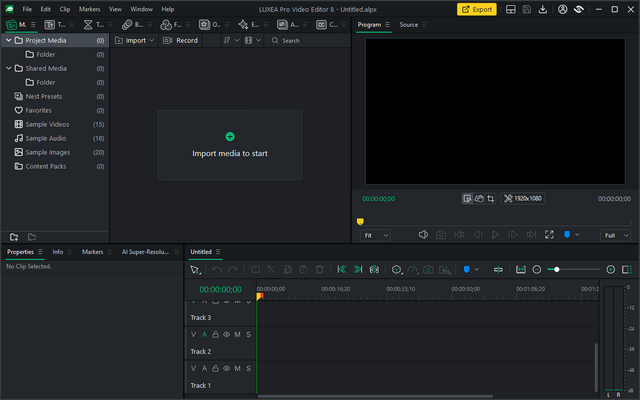Lock Track 2 with padlock icon
This screenshot has height=400, width=640.
[216, 335]
